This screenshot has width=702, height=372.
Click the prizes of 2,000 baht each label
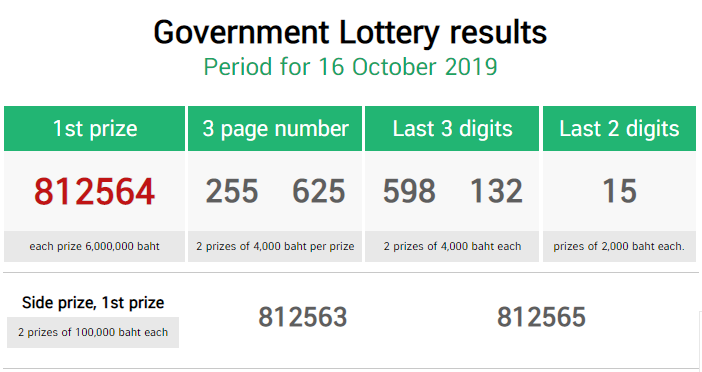point(619,246)
